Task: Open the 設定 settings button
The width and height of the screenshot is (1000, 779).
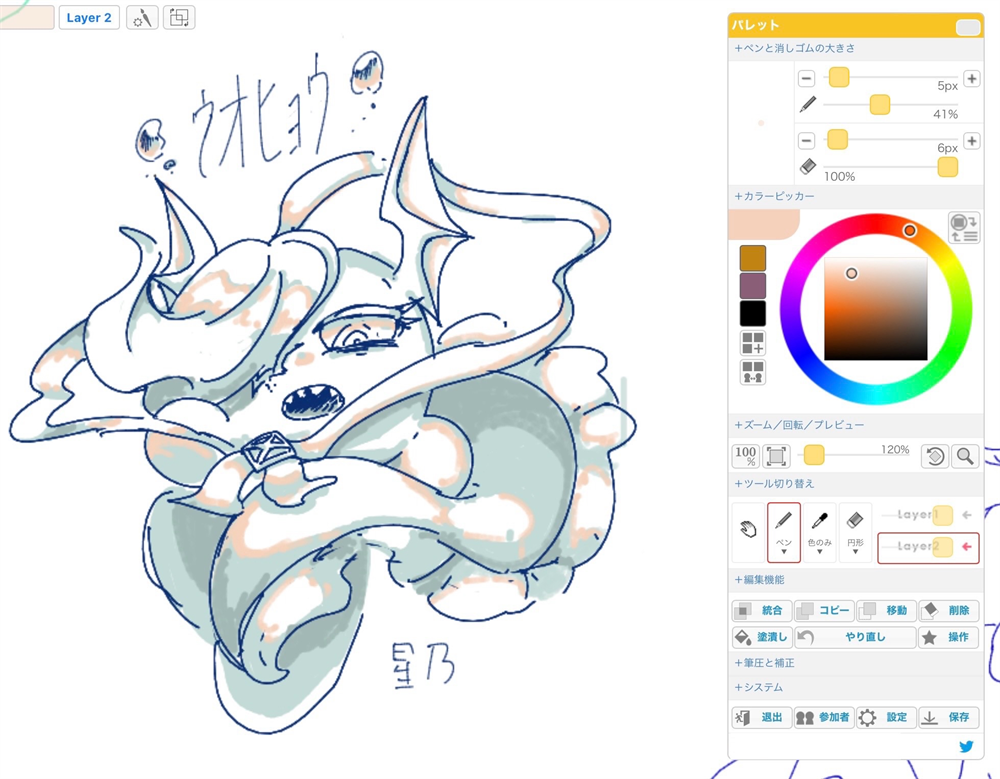Action: tap(886, 718)
